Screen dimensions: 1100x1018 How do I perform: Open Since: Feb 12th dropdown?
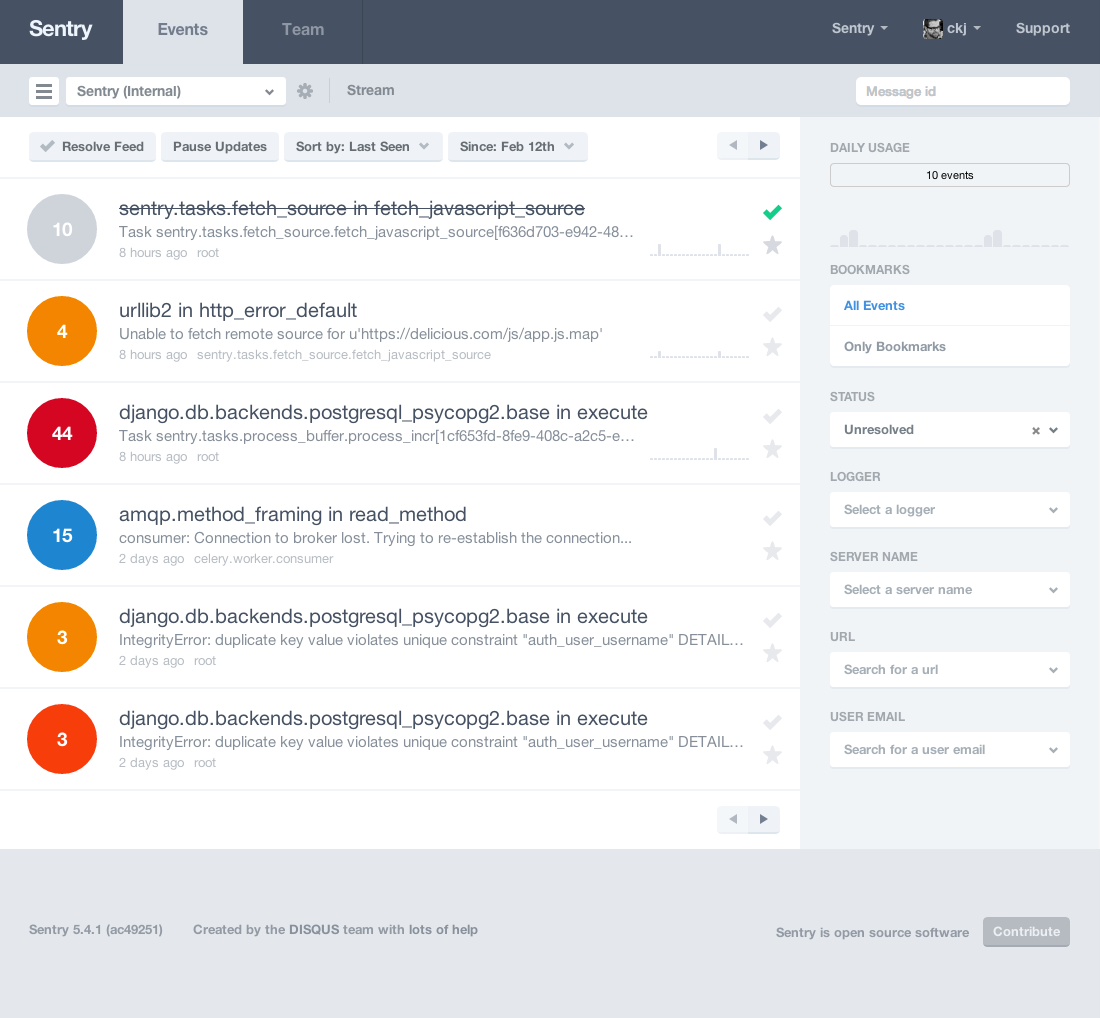click(518, 147)
